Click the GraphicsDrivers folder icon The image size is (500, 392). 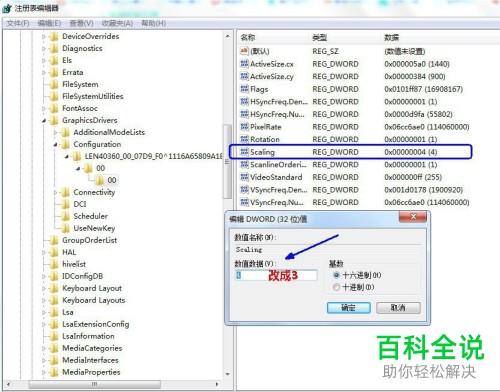(54, 120)
